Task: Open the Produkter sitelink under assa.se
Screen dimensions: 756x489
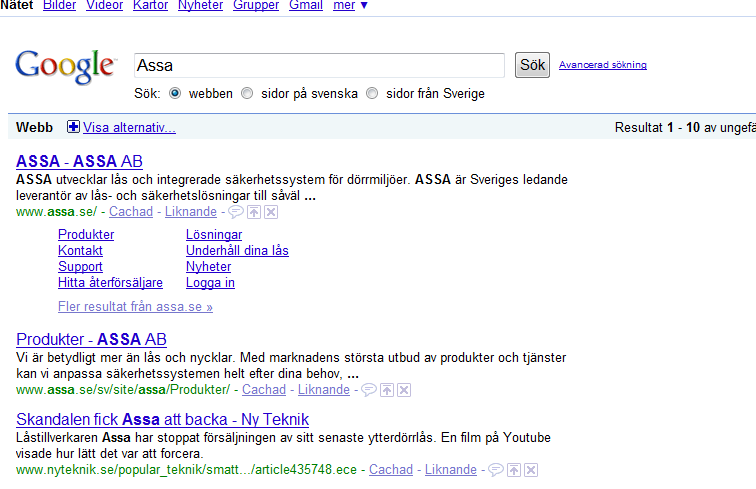Action: [x=86, y=234]
